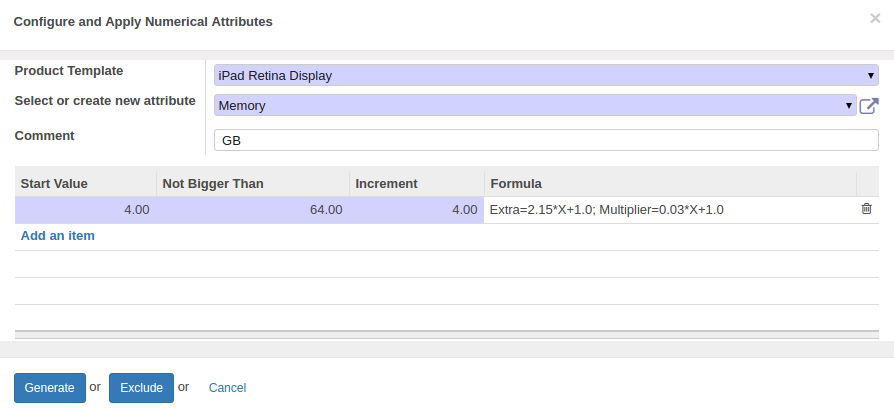Screen dimensions: 894x410
Task: Select the iPad Retina Display field
Action: tap(546, 75)
